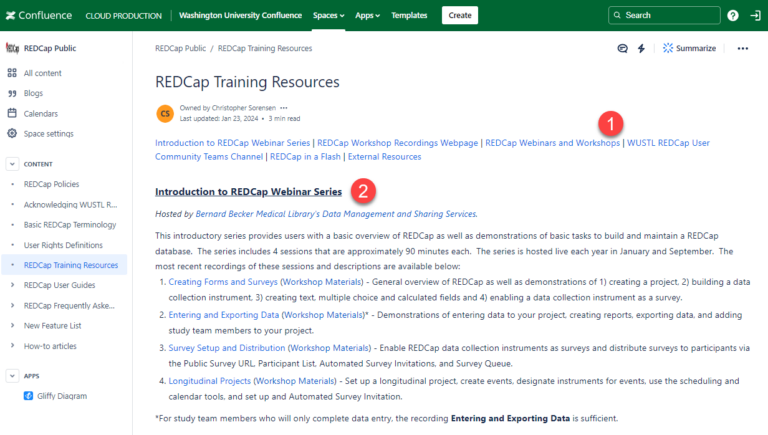Click the Create button
Image resolution: width=768 pixels, height=435 pixels.
tap(460, 15)
